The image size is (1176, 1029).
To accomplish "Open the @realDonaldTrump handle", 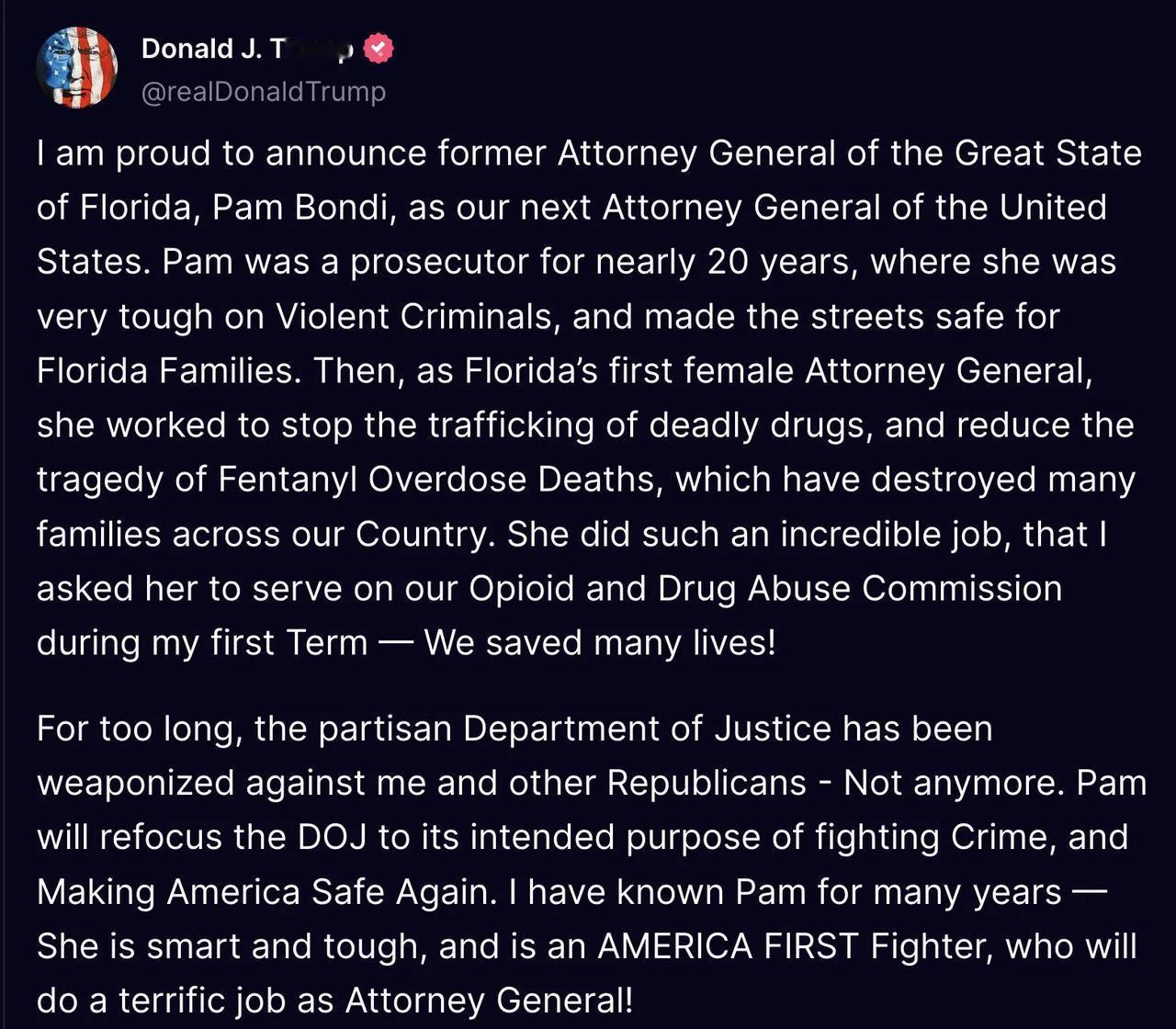I will coord(263,92).
